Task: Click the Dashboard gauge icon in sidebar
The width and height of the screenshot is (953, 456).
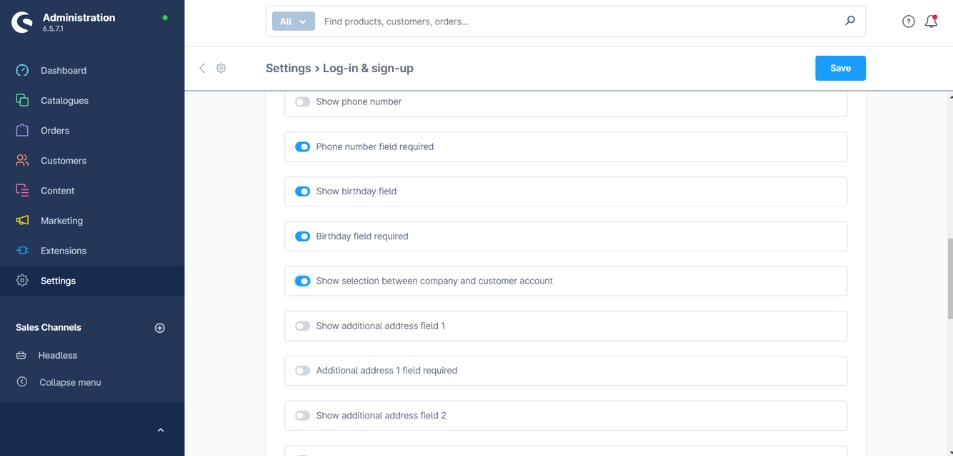Action: (22, 71)
